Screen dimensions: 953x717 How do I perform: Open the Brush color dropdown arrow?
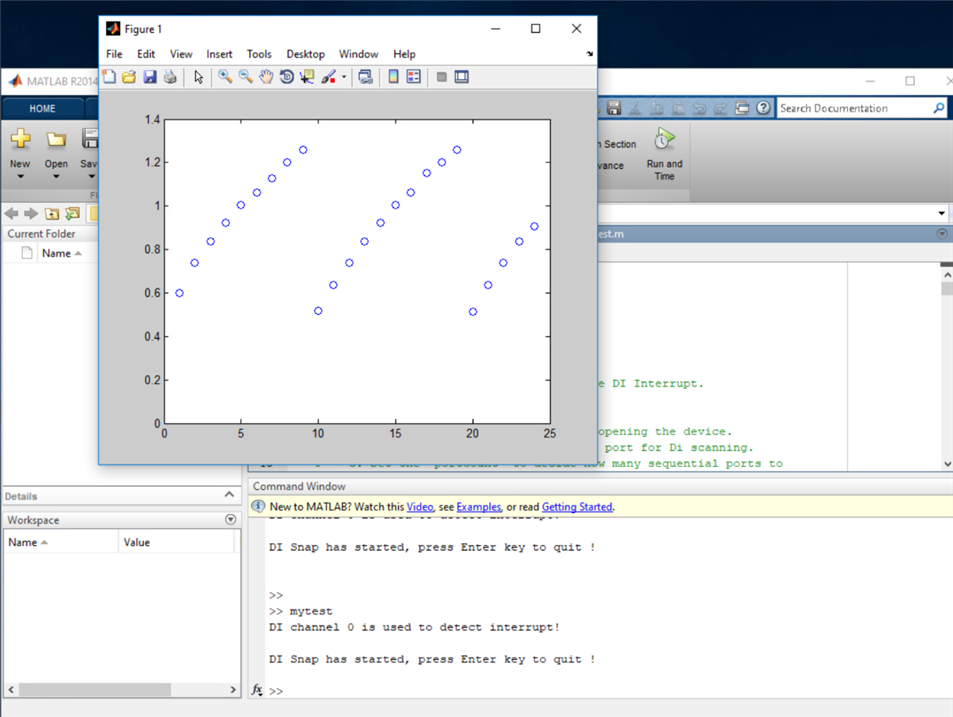point(344,77)
